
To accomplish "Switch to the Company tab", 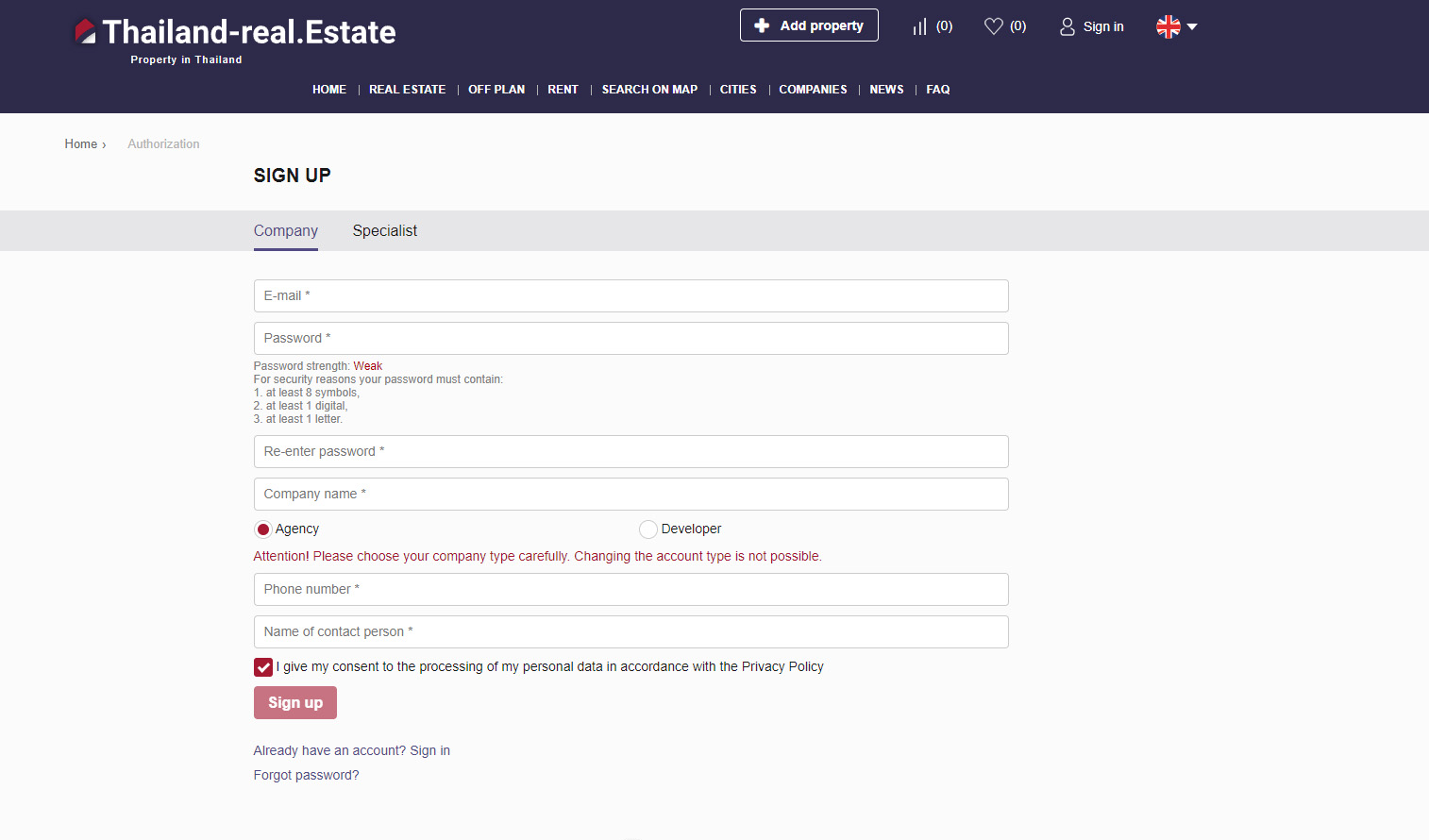I will coord(285,231).
